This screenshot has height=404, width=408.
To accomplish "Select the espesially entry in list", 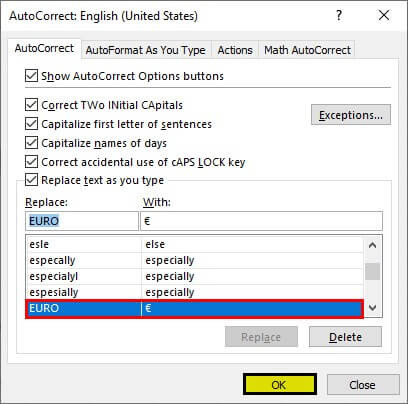I will (194, 292).
